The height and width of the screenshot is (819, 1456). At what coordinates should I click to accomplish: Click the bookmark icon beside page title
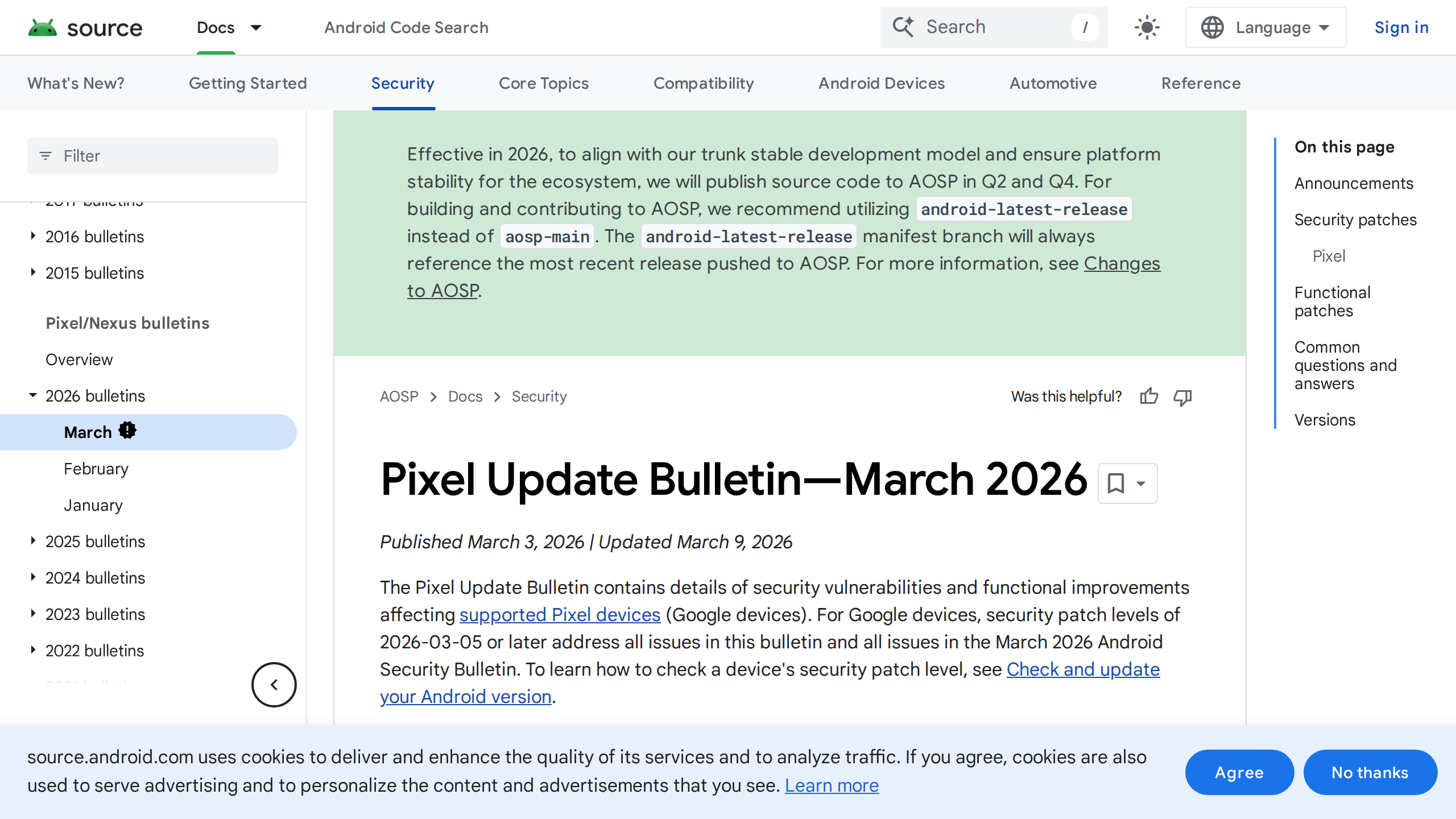coord(1116,483)
